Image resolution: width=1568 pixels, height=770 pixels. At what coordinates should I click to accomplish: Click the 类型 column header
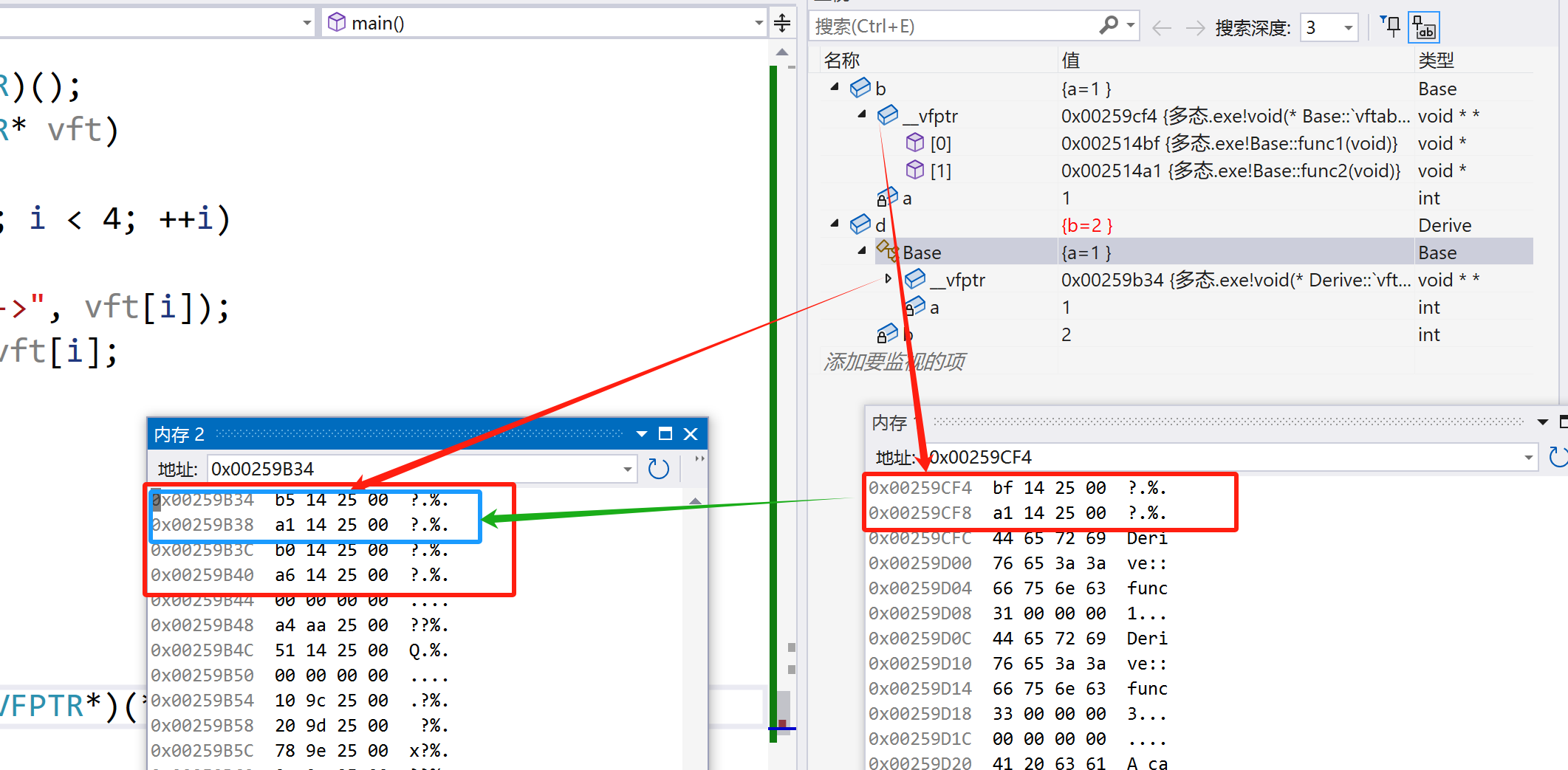click(1437, 60)
